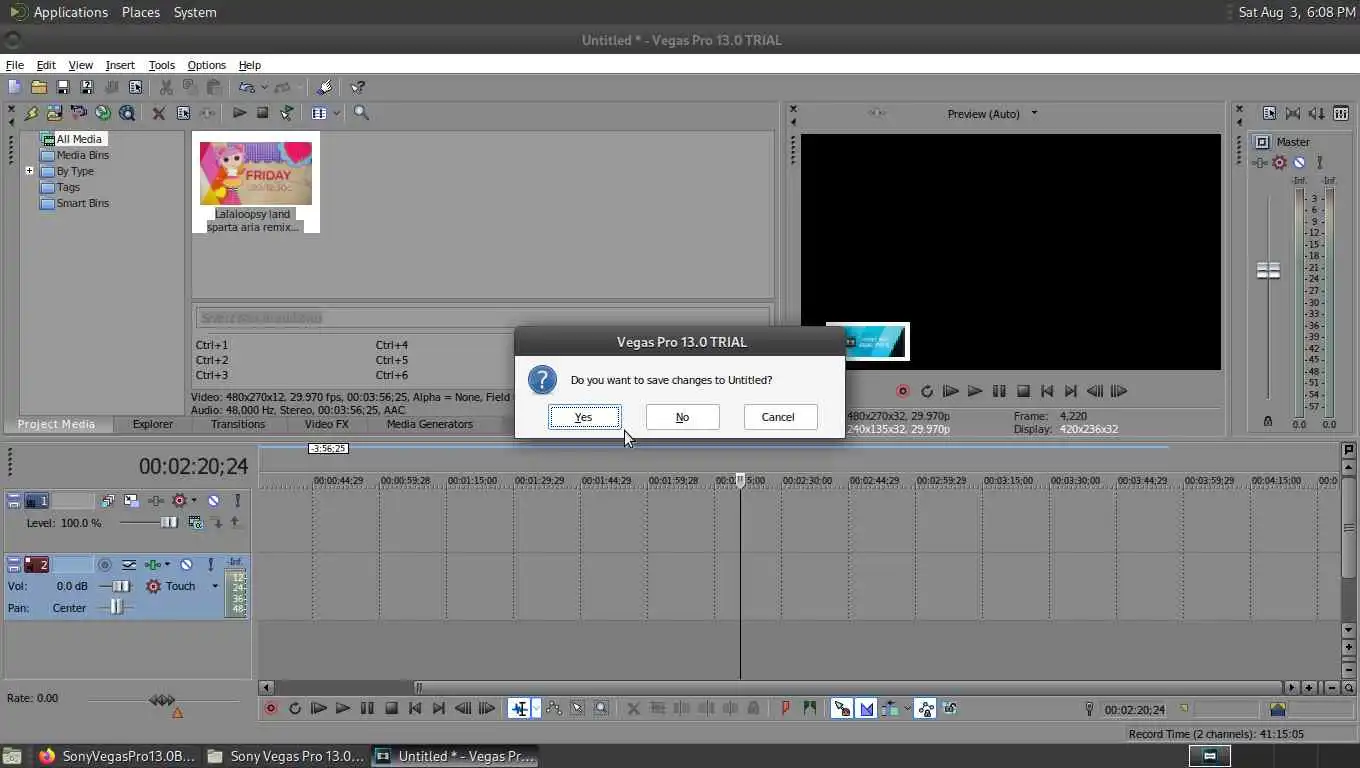Start media preview in Project Media toolbar
1360x768 pixels.
[x=239, y=113]
